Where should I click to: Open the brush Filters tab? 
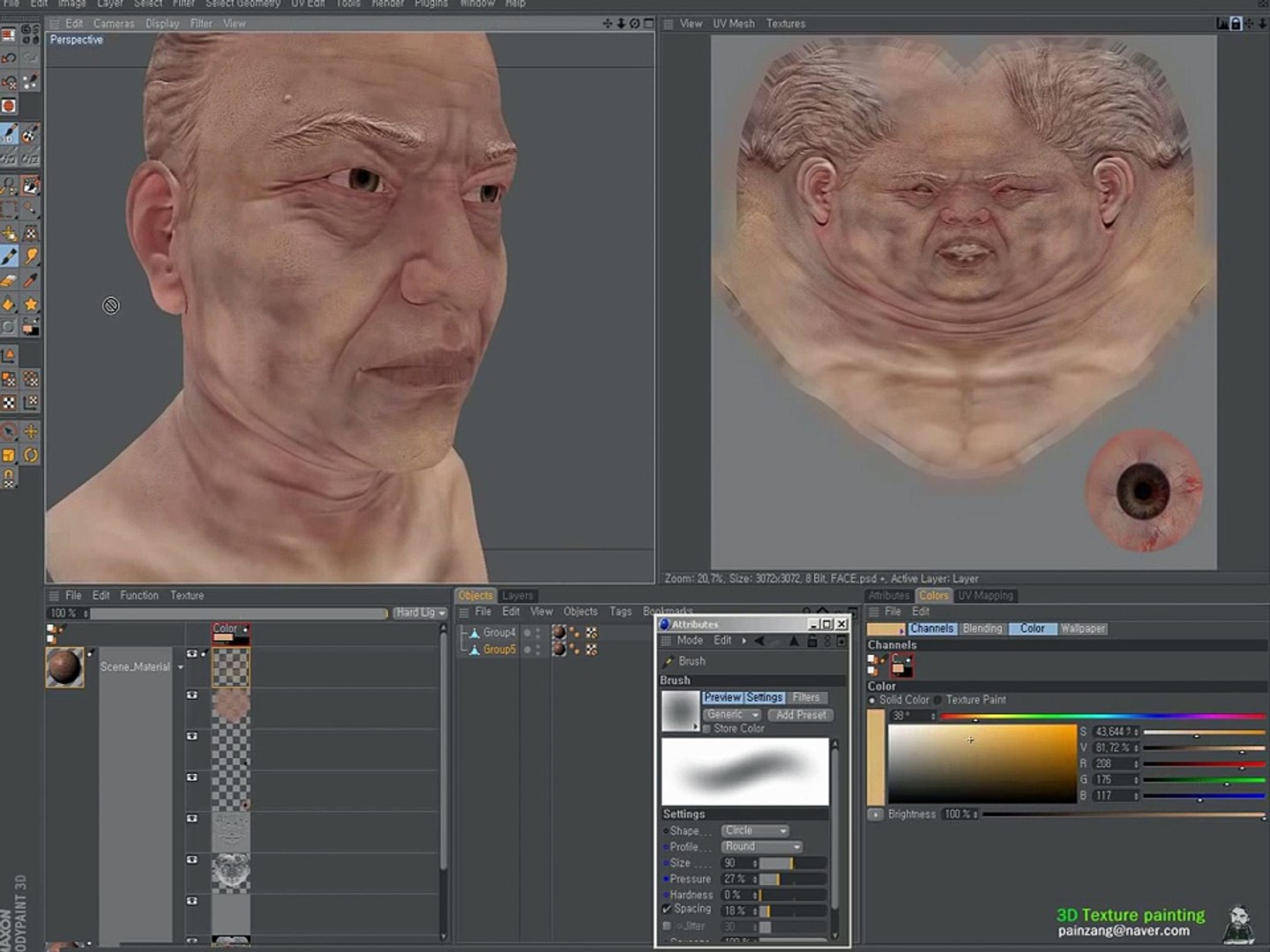805,697
